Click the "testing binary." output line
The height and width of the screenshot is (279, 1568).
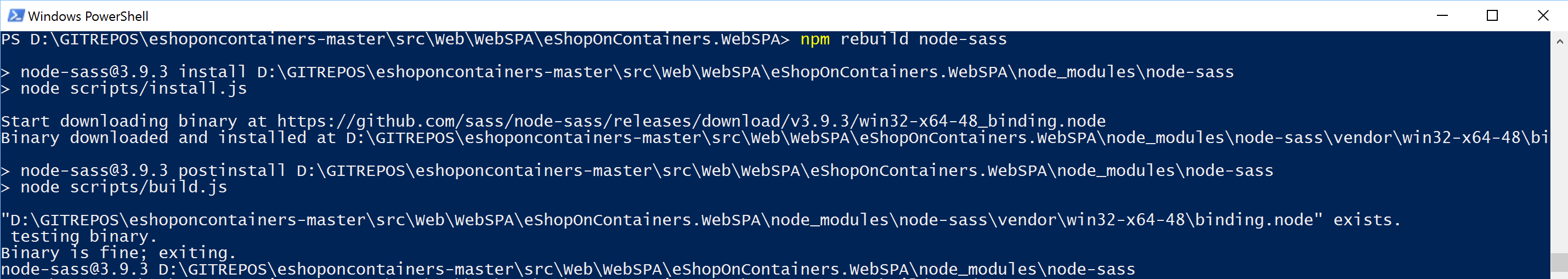pyautogui.click(x=83, y=236)
